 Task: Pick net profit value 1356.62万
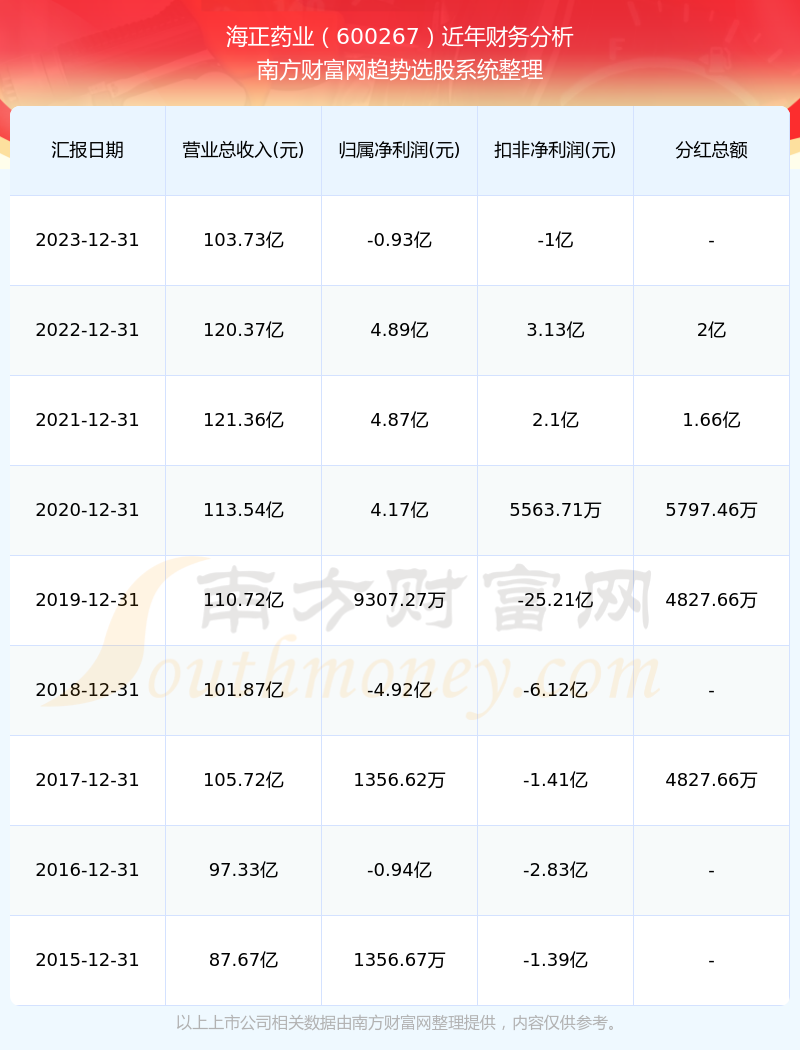tap(400, 780)
